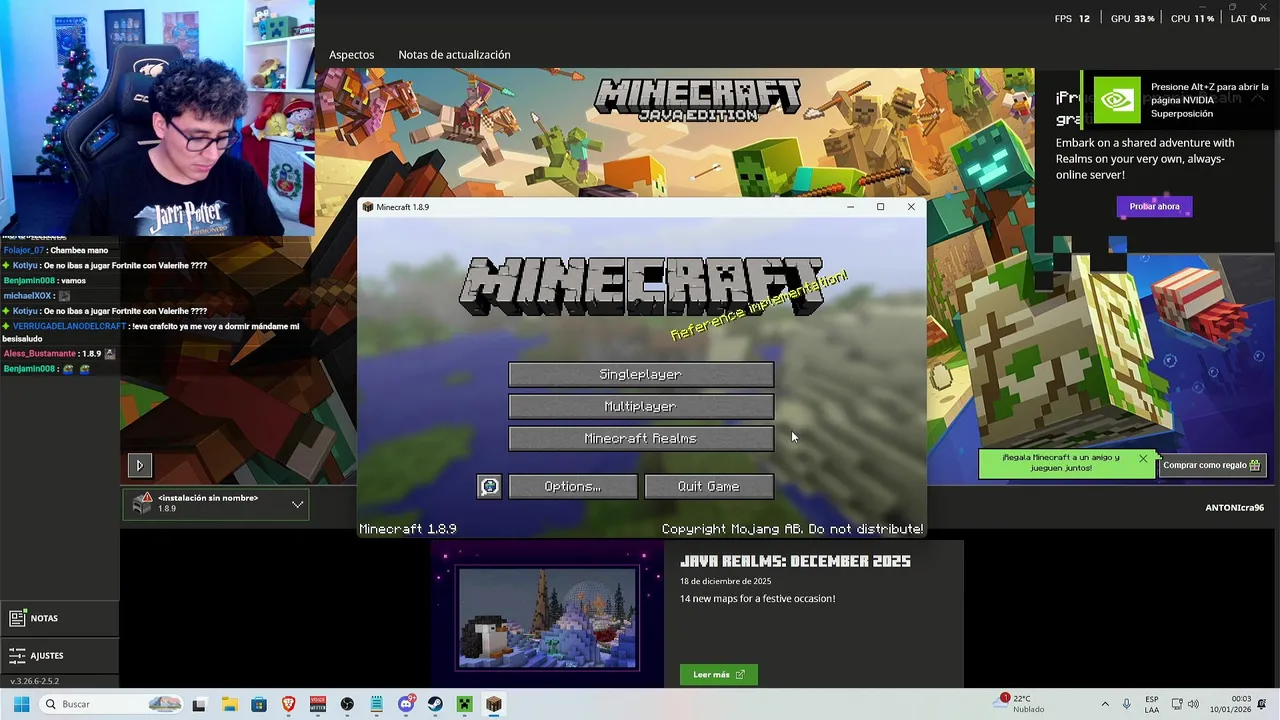The image size is (1280, 720).
Task: Open the Aspectos tab in launcher
Action: (x=352, y=55)
